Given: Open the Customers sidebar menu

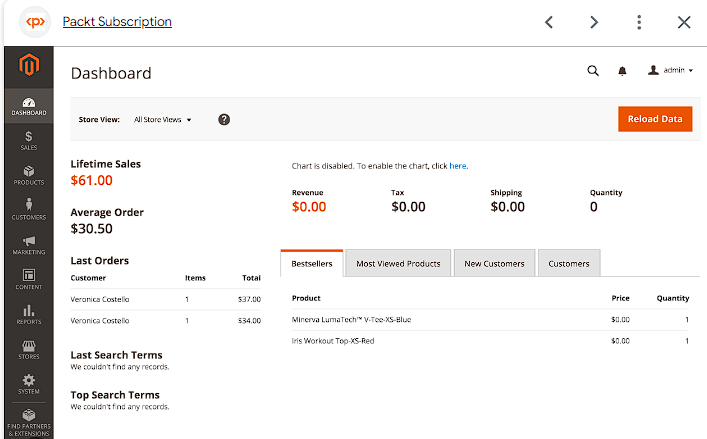Looking at the screenshot, I should pos(29,210).
